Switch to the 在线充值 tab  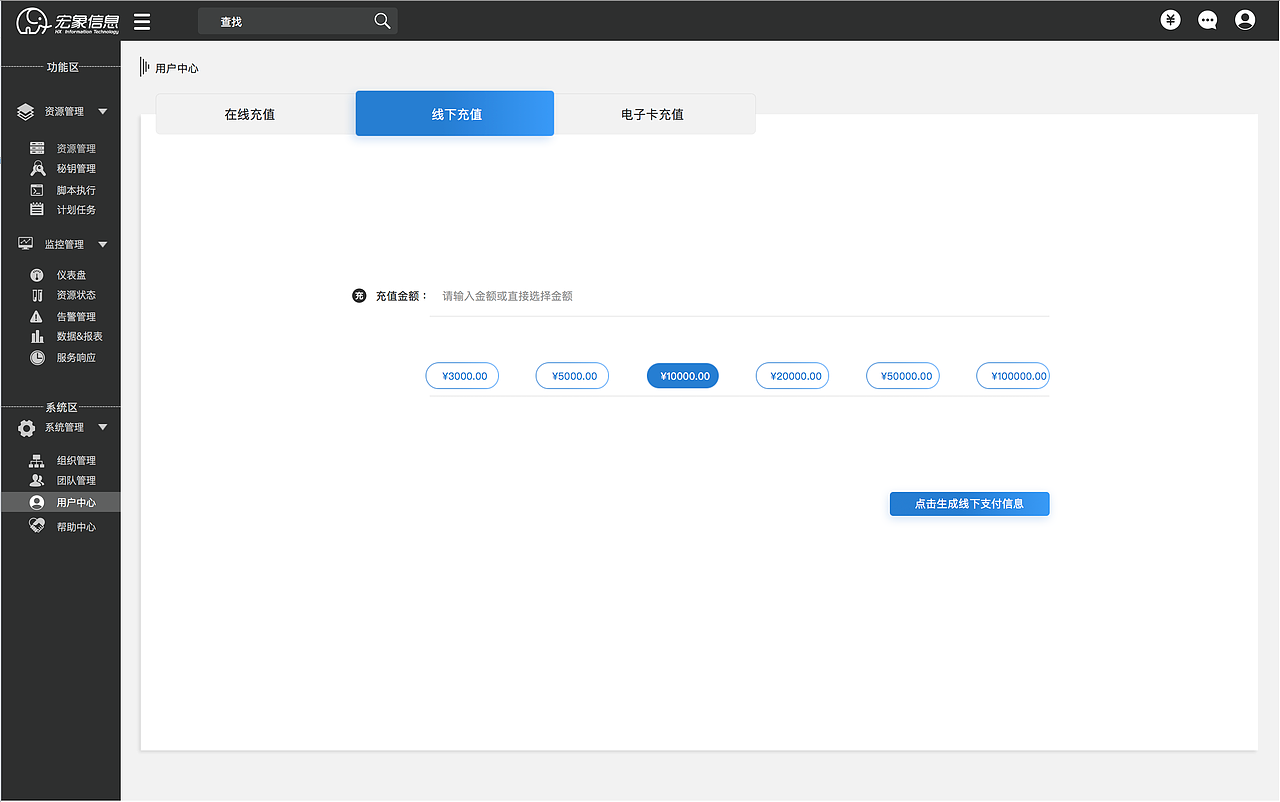(256, 114)
